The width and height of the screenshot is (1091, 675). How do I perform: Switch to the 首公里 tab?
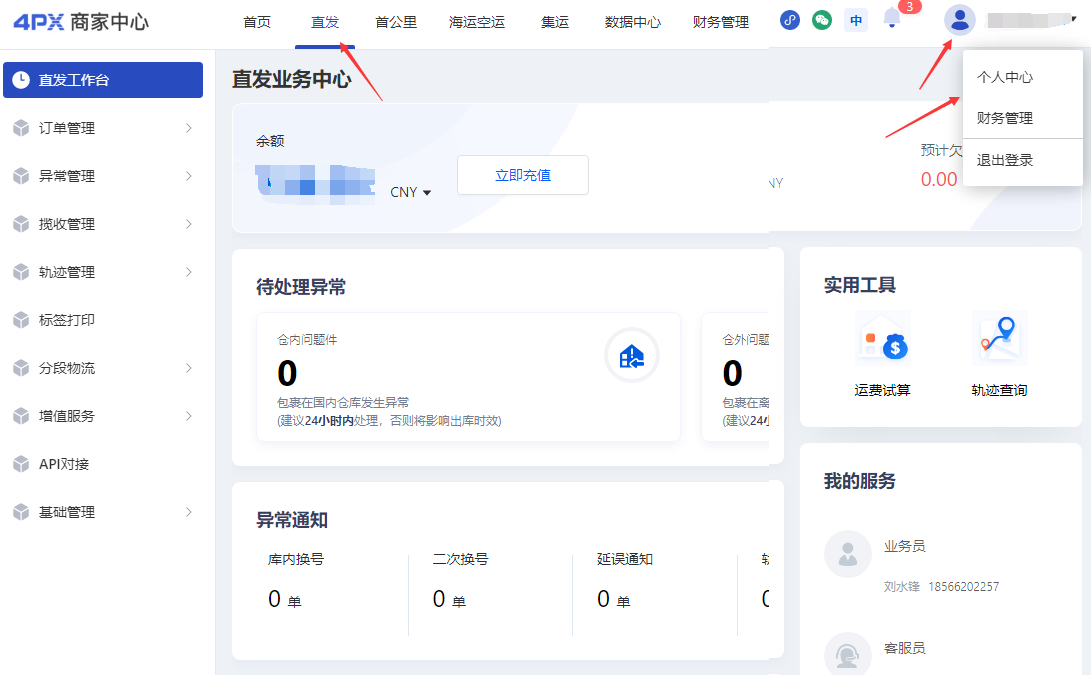tap(396, 22)
